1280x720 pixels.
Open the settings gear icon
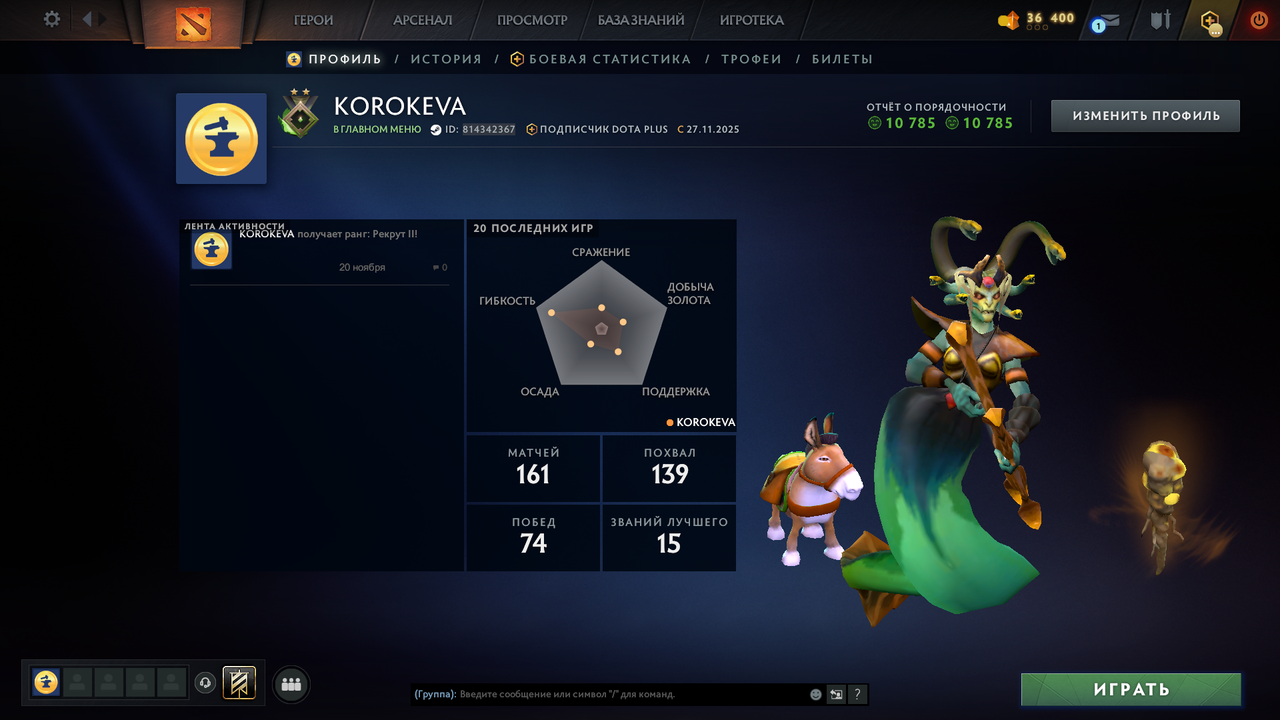[x=52, y=19]
